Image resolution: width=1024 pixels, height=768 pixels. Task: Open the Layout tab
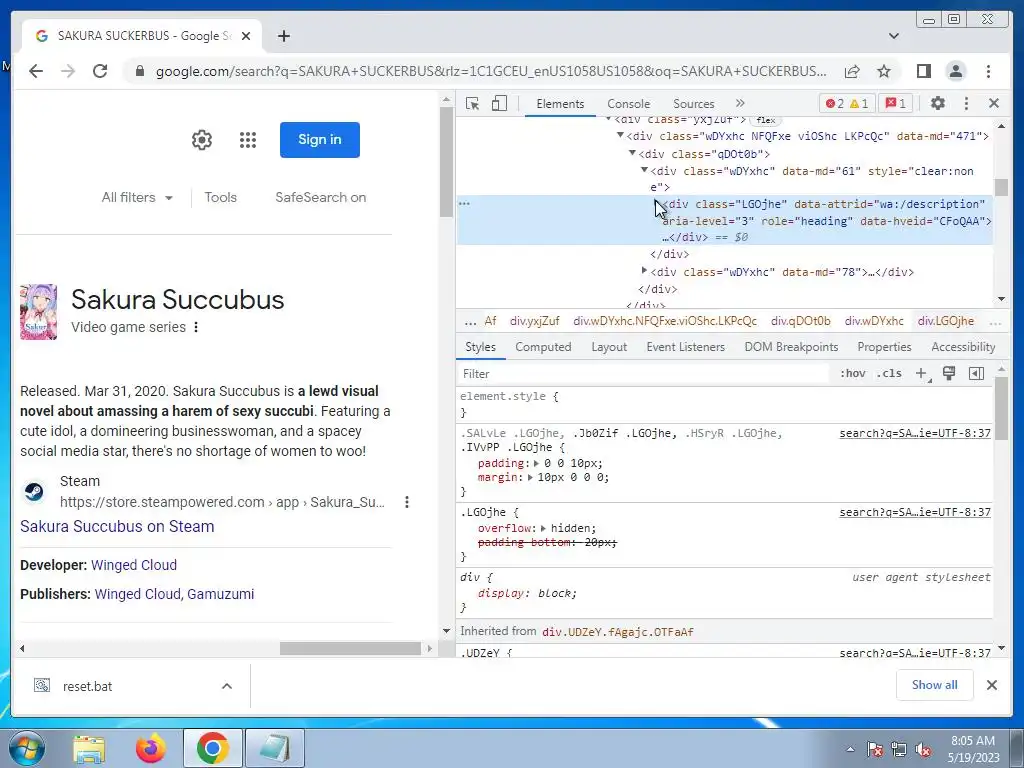click(609, 347)
